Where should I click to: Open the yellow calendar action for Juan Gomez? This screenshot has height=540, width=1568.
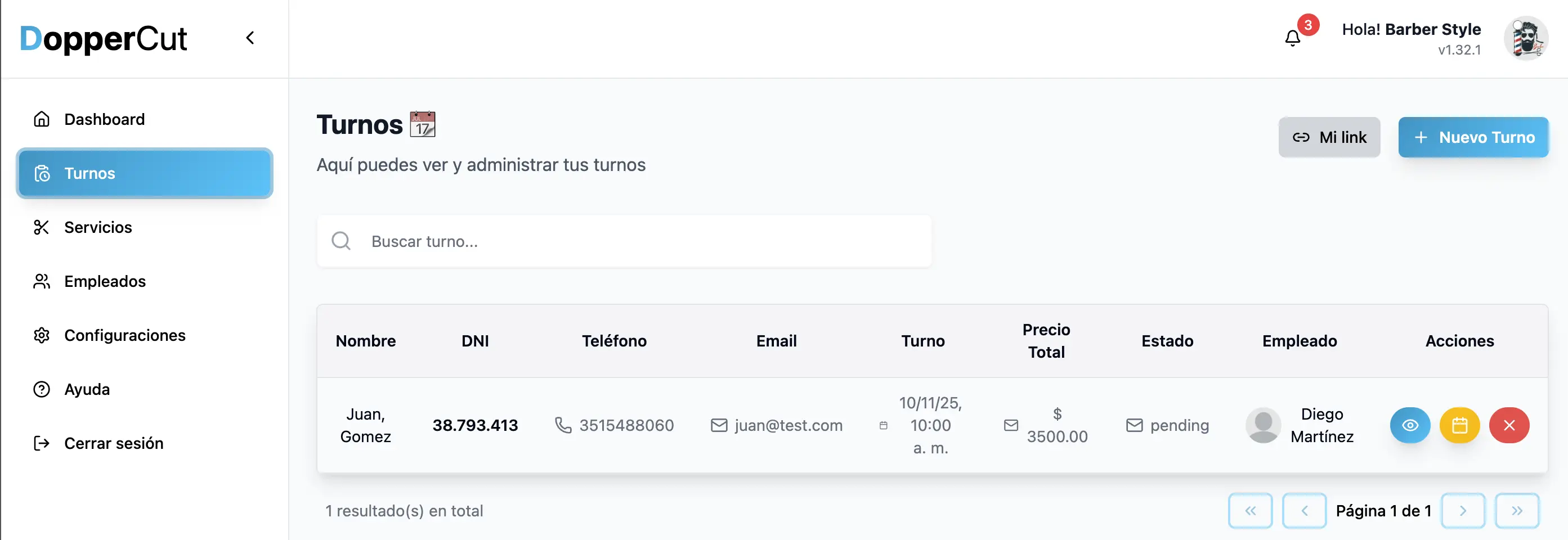(x=1459, y=425)
